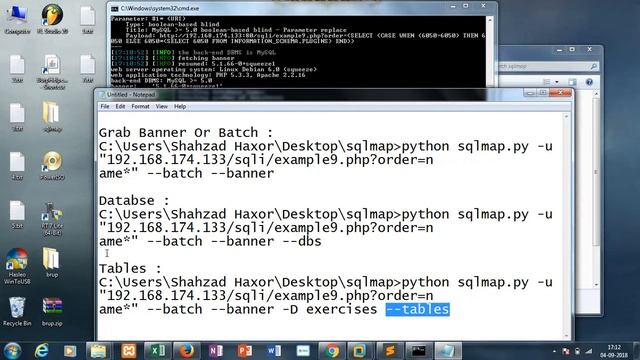Open Notepad's Format menu
This screenshot has width=640, height=360.
tap(140, 106)
